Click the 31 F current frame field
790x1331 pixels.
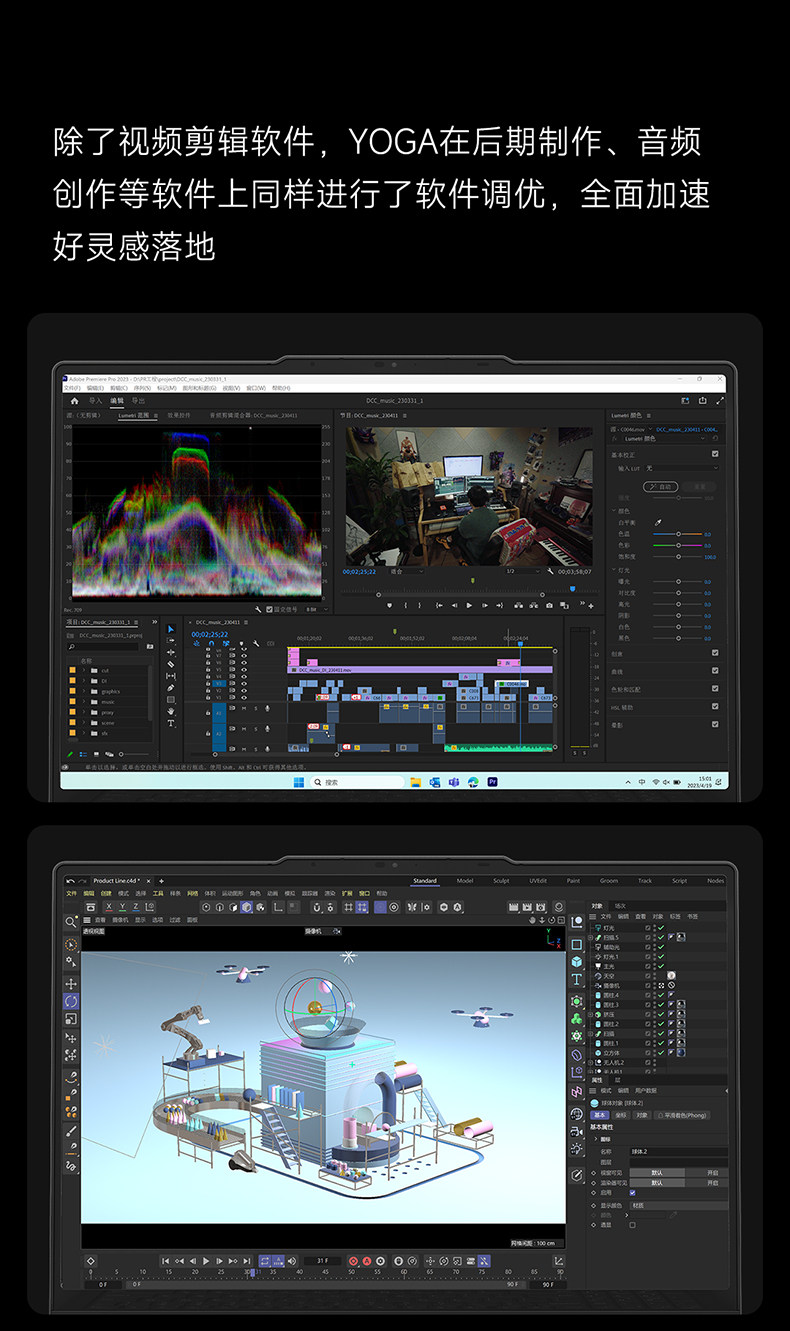[x=322, y=1261]
